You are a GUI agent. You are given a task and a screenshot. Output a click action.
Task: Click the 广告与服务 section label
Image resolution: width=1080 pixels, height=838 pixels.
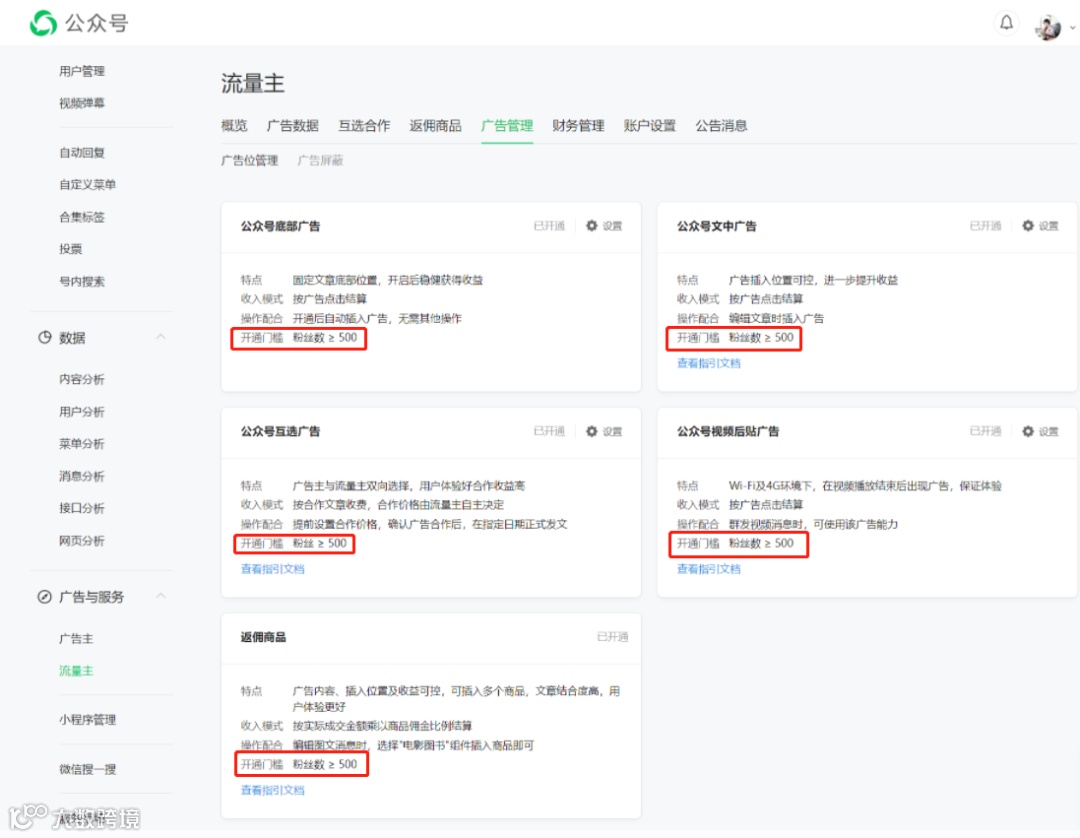tap(92, 597)
